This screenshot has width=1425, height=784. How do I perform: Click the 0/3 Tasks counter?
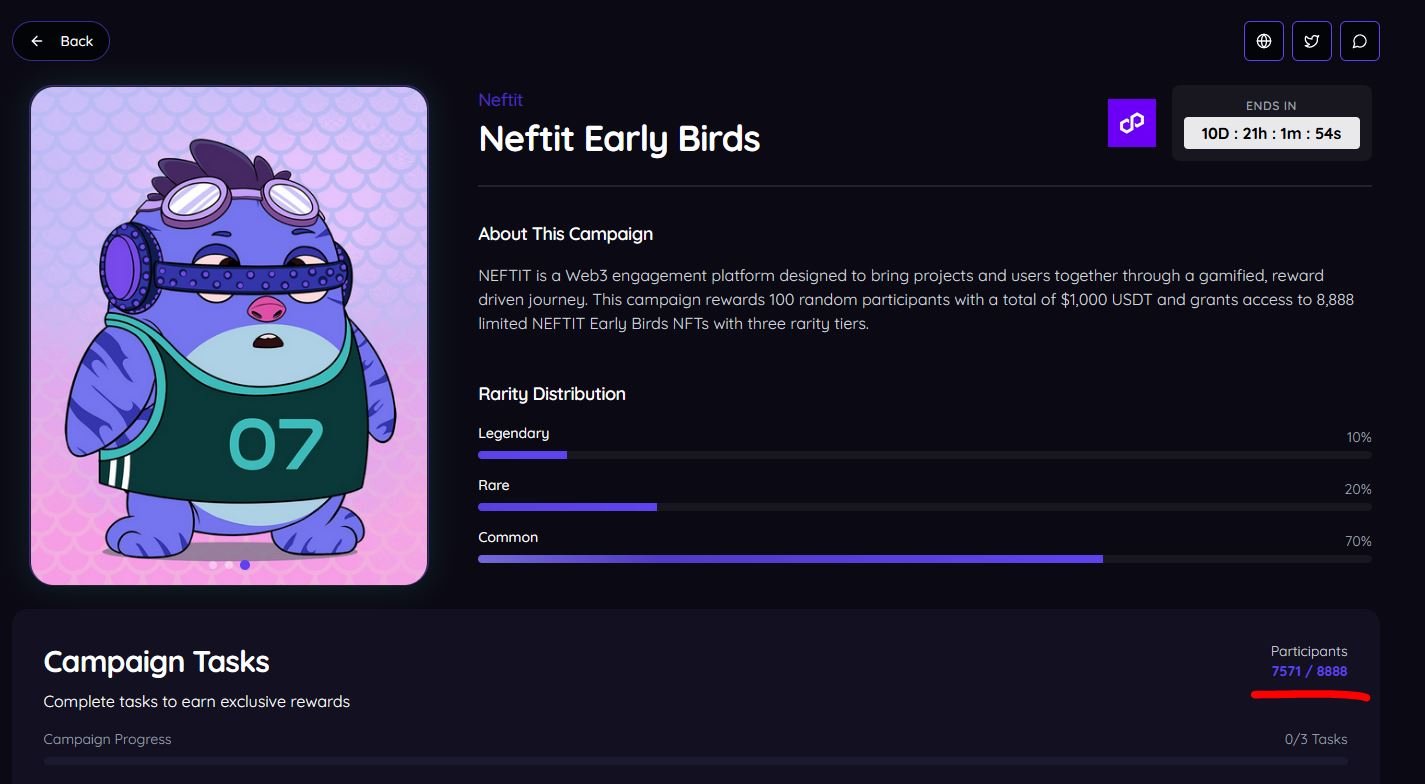tap(1316, 740)
